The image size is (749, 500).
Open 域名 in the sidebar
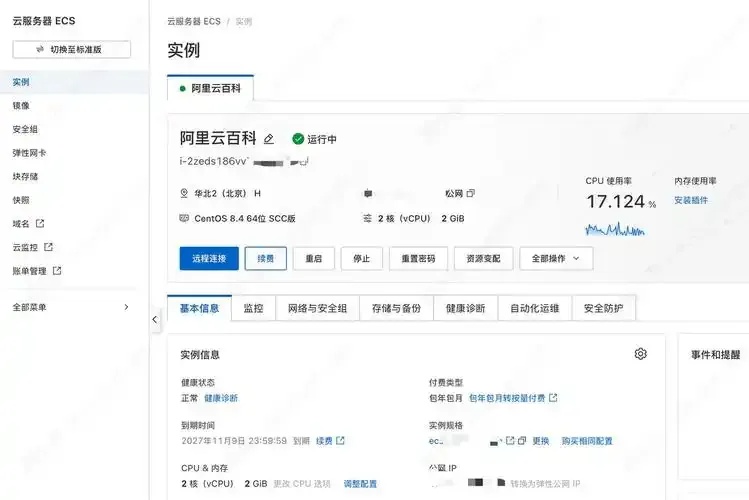[x=21, y=223]
